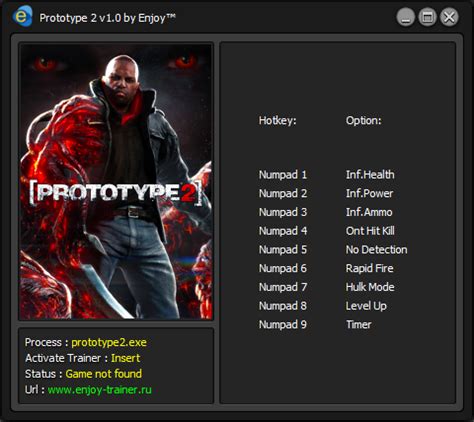Click the 'Timer' option

click(358, 325)
